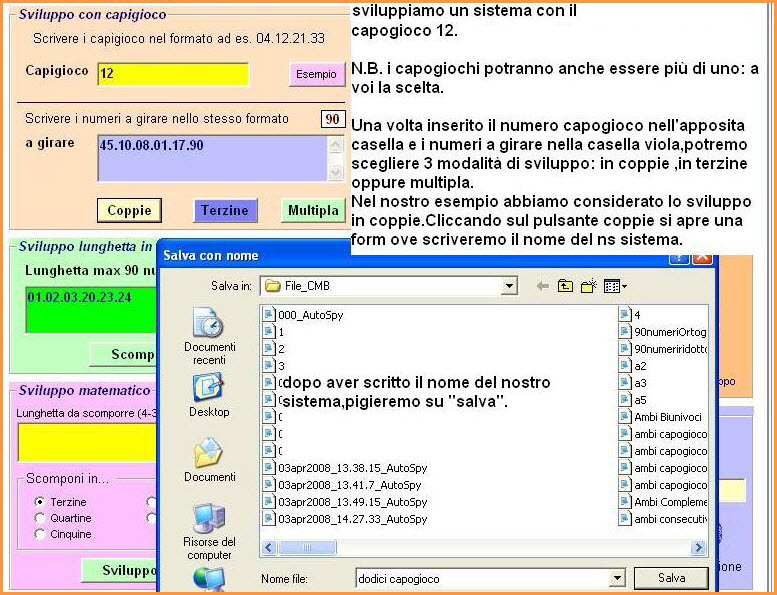Select Risorse del computer shortcut
The height and width of the screenshot is (595, 777).
pyautogui.click(x=209, y=530)
